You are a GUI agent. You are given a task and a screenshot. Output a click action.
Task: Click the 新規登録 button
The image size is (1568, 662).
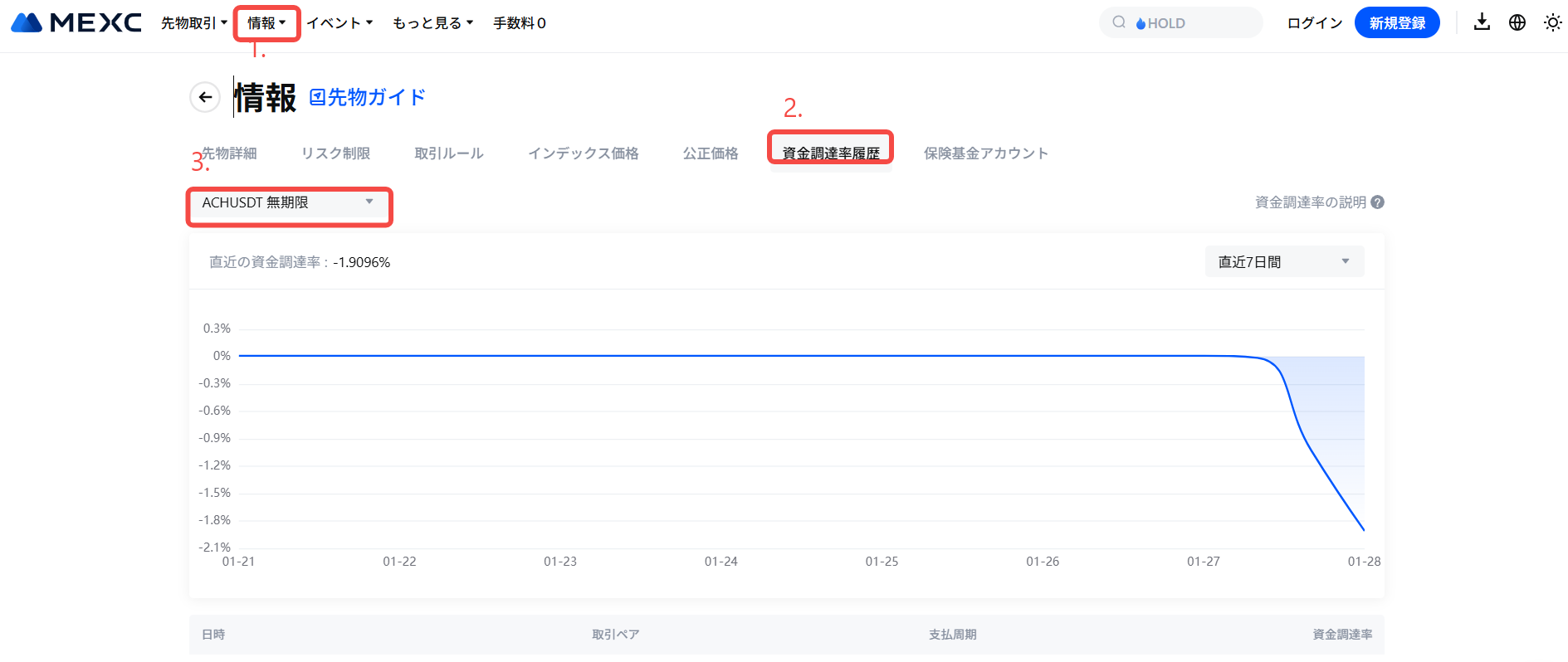pyautogui.click(x=1396, y=23)
